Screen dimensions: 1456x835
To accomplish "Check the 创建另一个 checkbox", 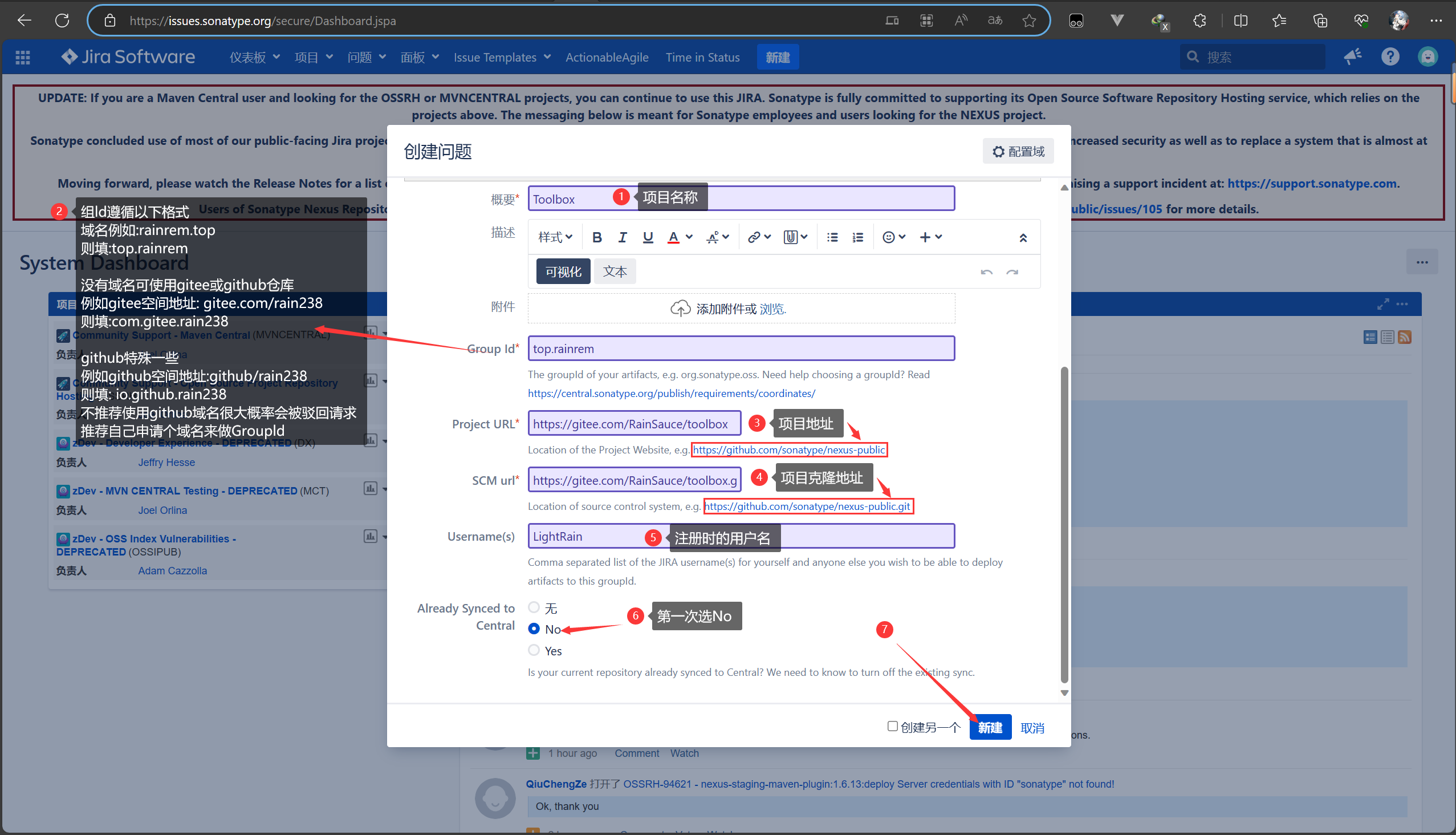I will (x=892, y=726).
